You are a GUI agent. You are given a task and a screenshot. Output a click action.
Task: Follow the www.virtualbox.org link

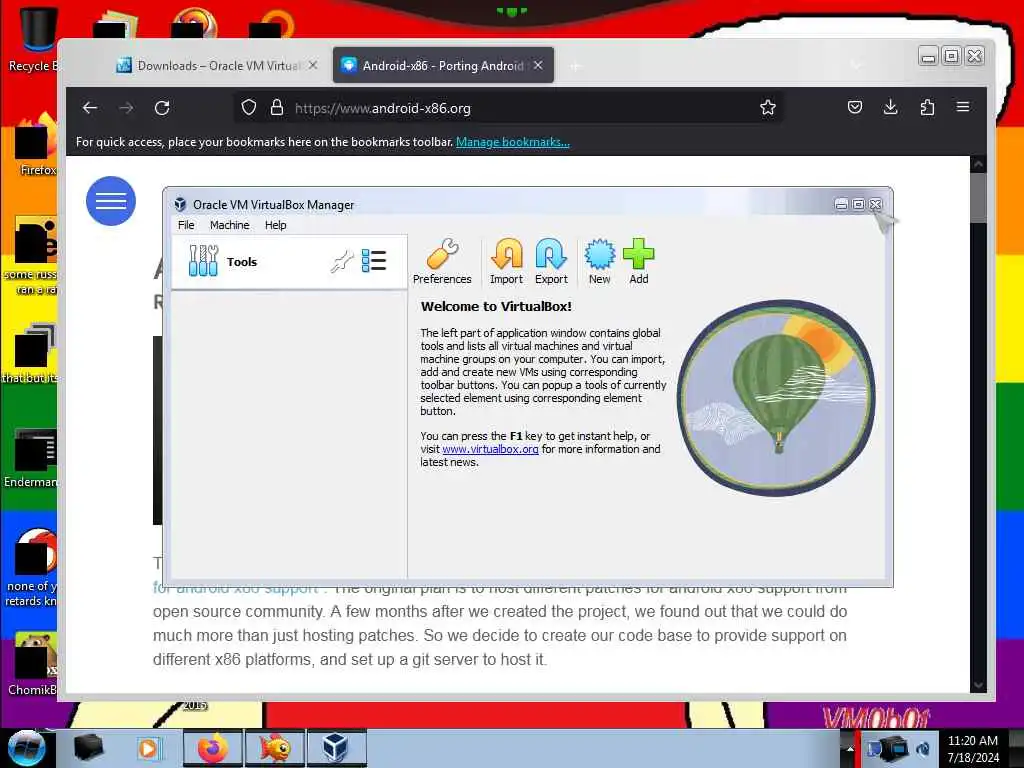tap(490, 449)
